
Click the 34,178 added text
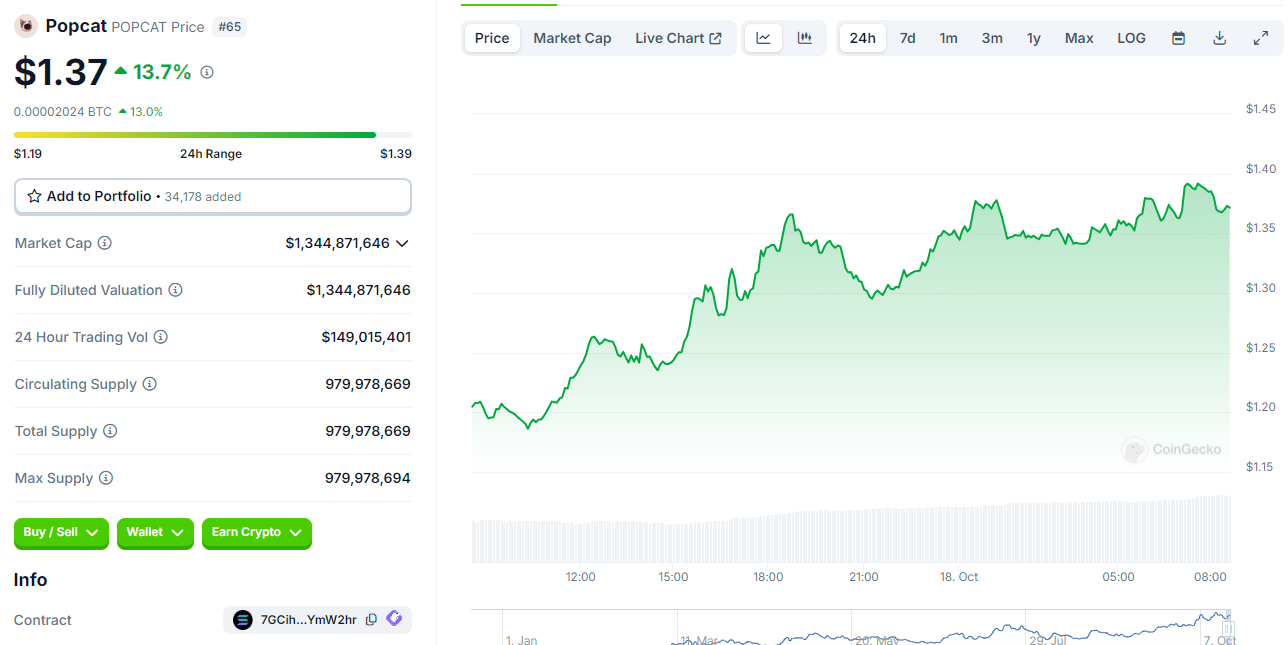point(203,197)
